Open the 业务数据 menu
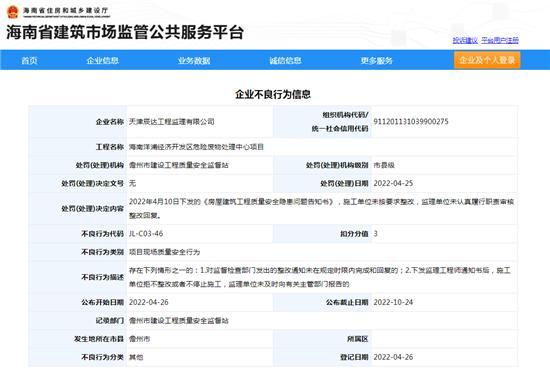550x386 pixels. (194, 60)
